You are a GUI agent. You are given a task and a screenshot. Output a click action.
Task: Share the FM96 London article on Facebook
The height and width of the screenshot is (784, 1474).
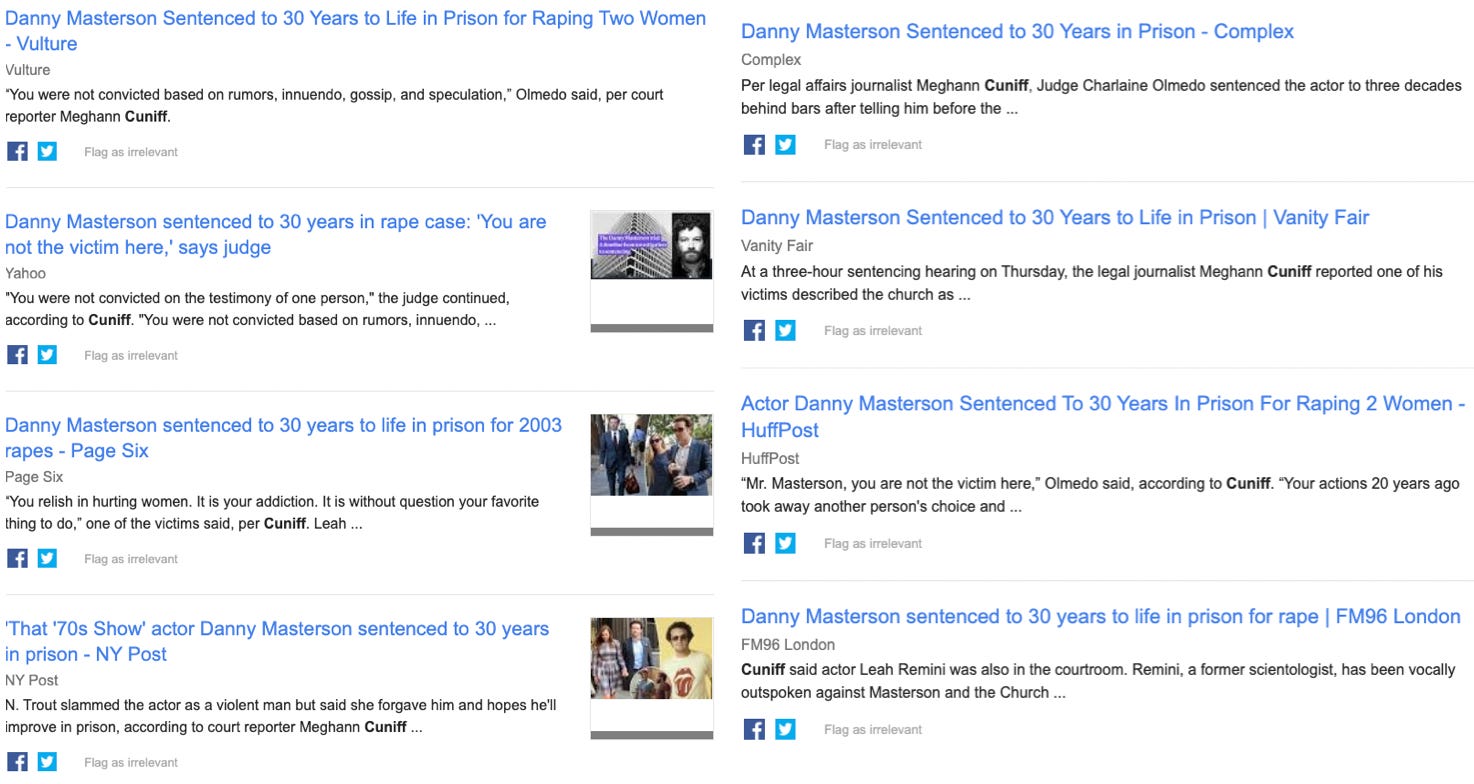click(x=754, y=729)
